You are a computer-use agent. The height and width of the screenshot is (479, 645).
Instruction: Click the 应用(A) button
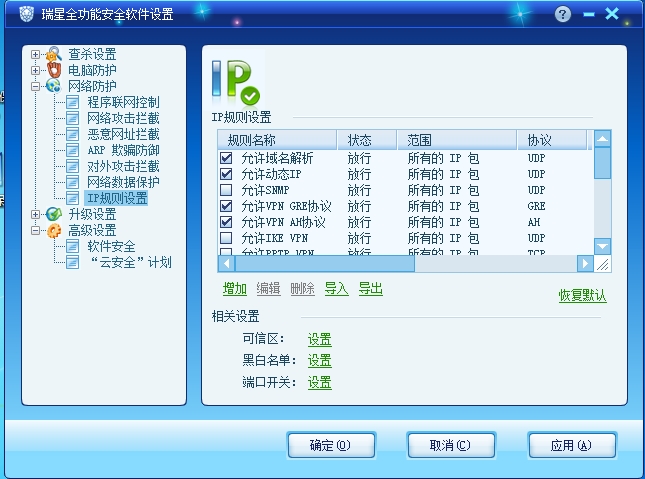point(572,445)
